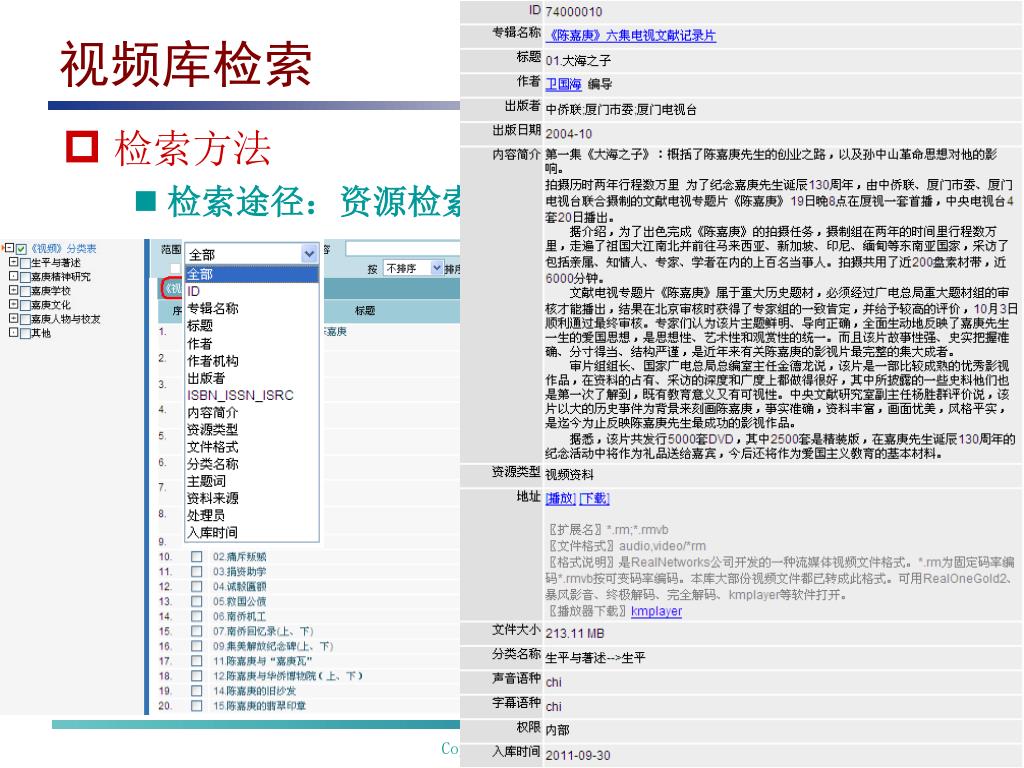Close the 范围 dropdown via its arrow
Screen dimensions: 1024x768
tap(310, 253)
